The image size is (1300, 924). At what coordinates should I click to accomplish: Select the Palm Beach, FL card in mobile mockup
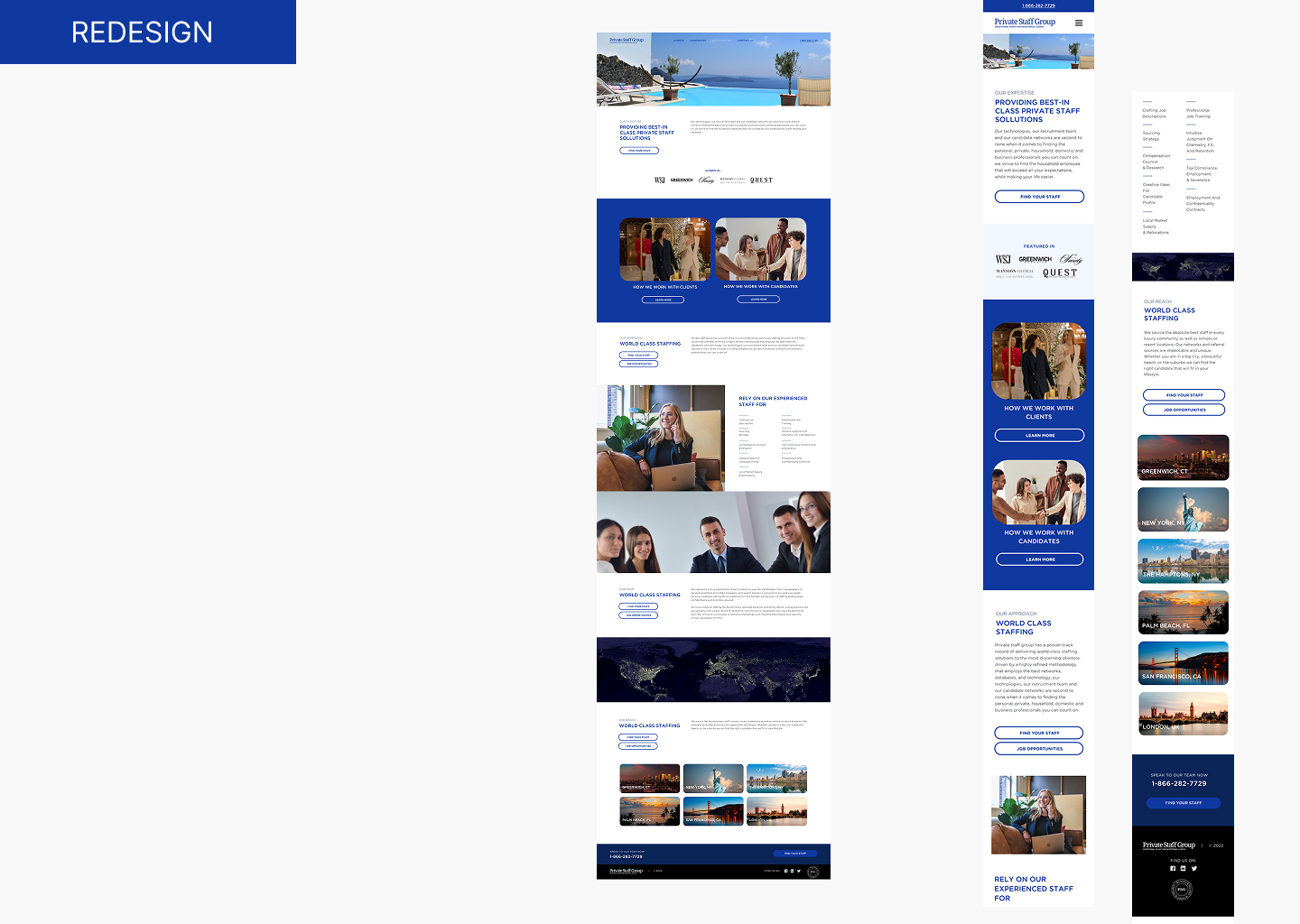pyautogui.click(x=1184, y=613)
